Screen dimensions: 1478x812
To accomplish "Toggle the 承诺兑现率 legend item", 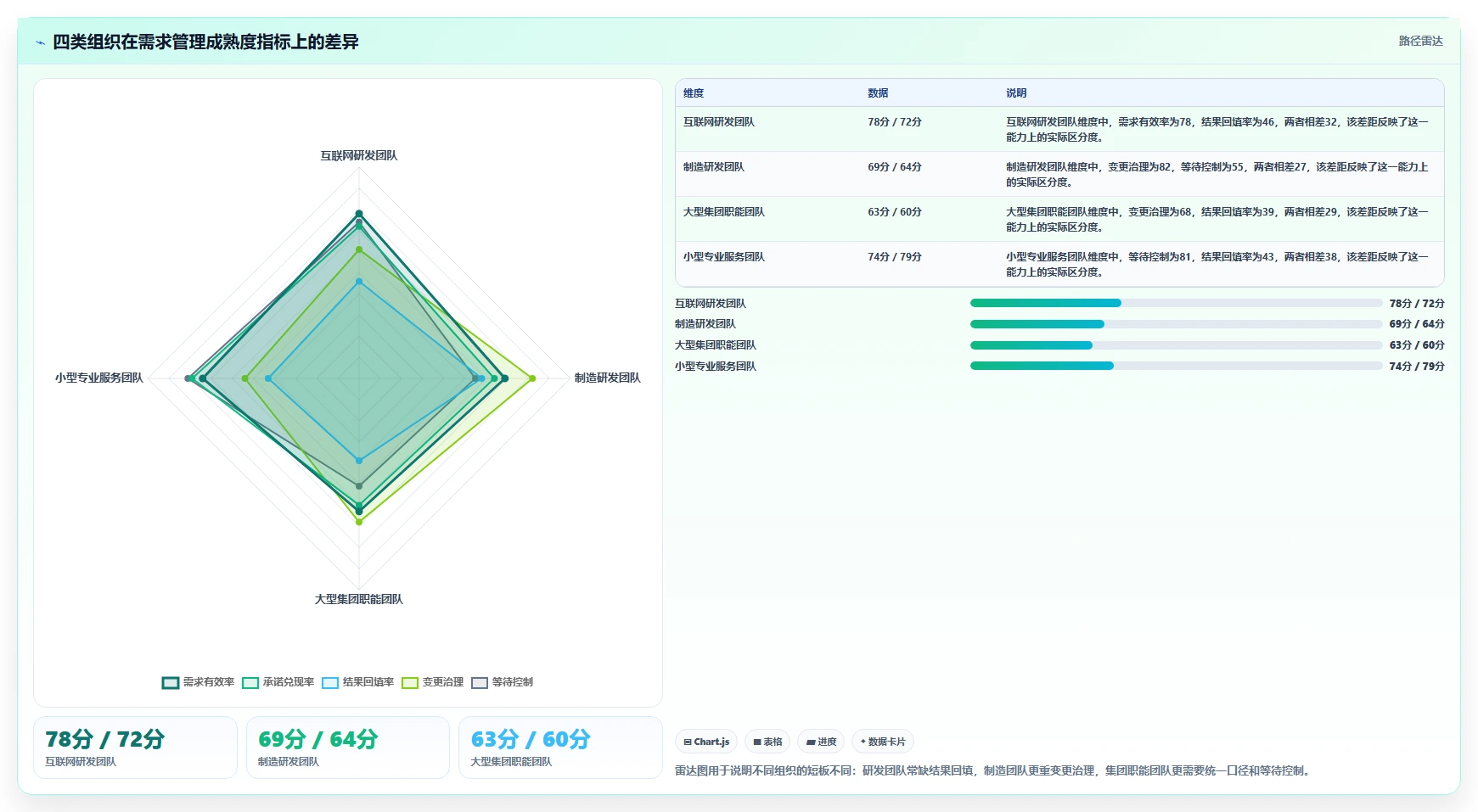I will 278,682.
